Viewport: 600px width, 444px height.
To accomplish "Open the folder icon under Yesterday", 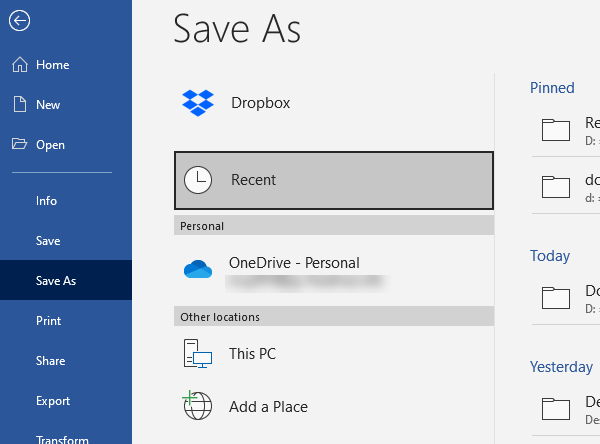I will coord(556,409).
